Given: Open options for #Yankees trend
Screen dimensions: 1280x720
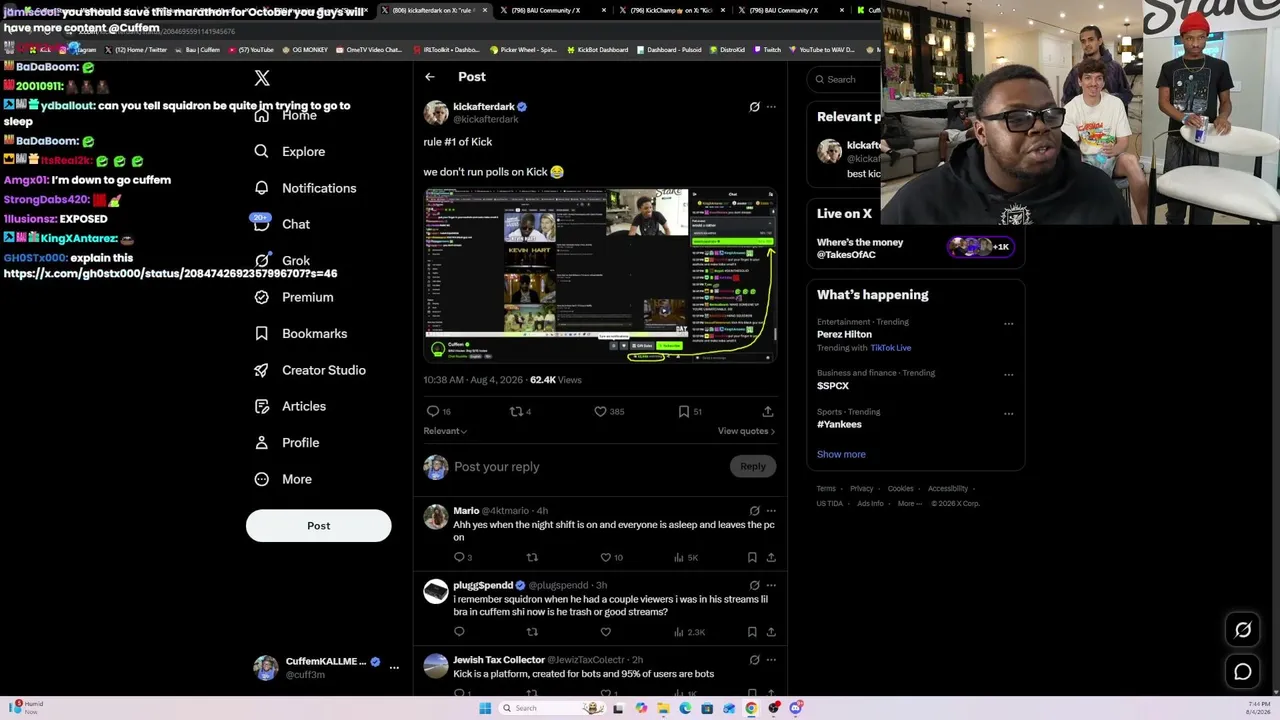Looking at the screenshot, I should click(x=1008, y=414).
